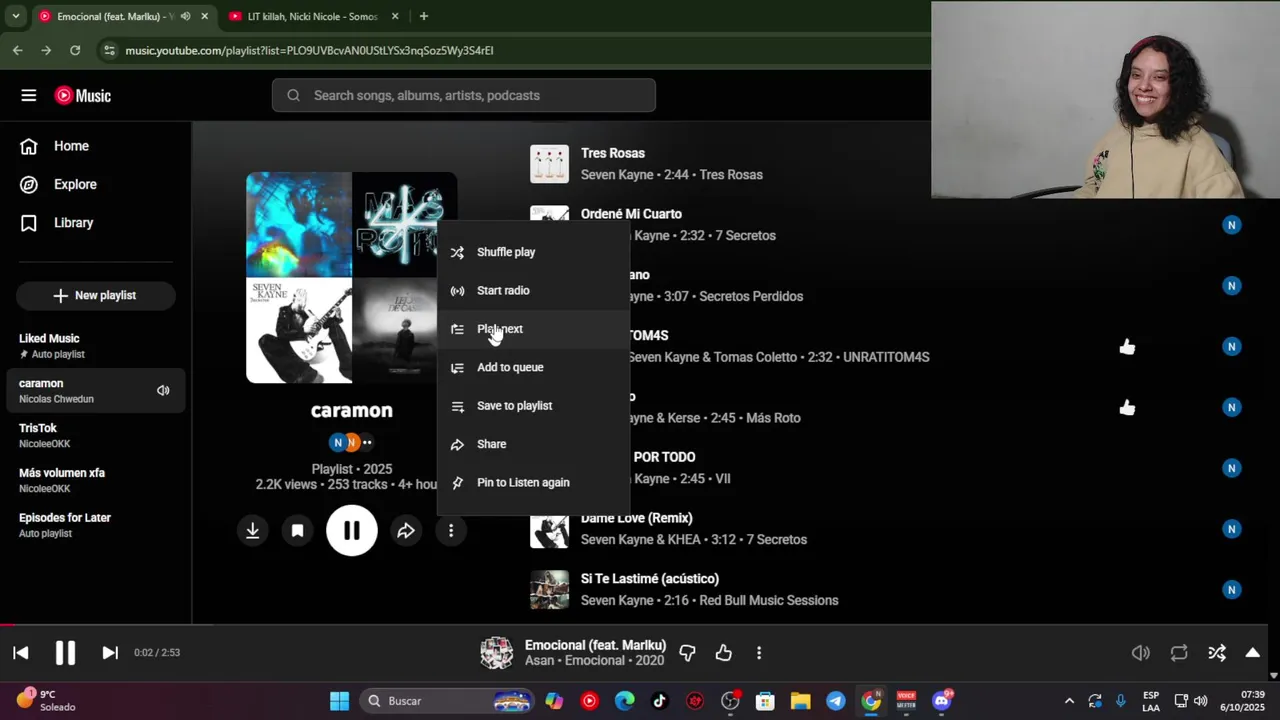
Task: Toggle shuffle in player bar
Action: (1217, 653)
